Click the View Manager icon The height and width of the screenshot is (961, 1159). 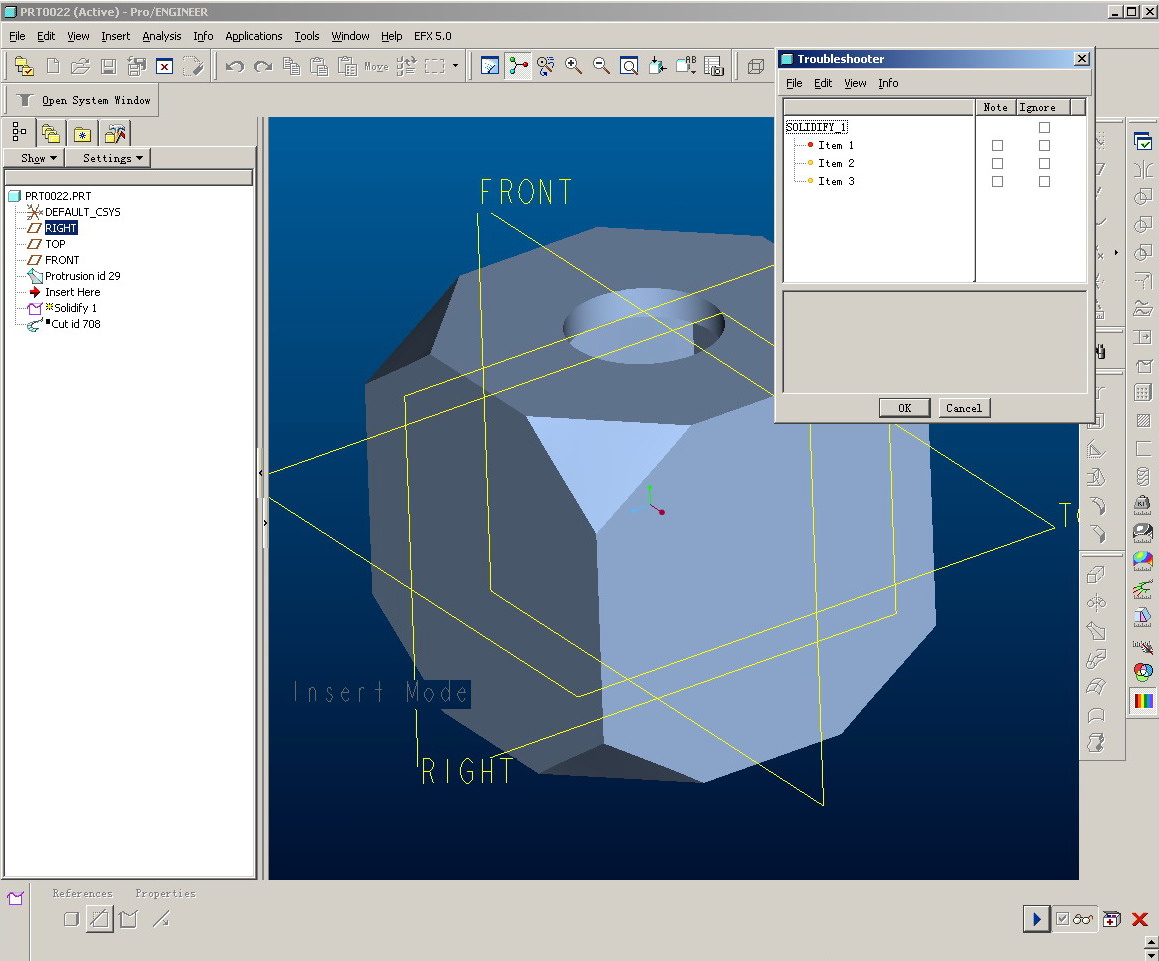tap(714, 66)
